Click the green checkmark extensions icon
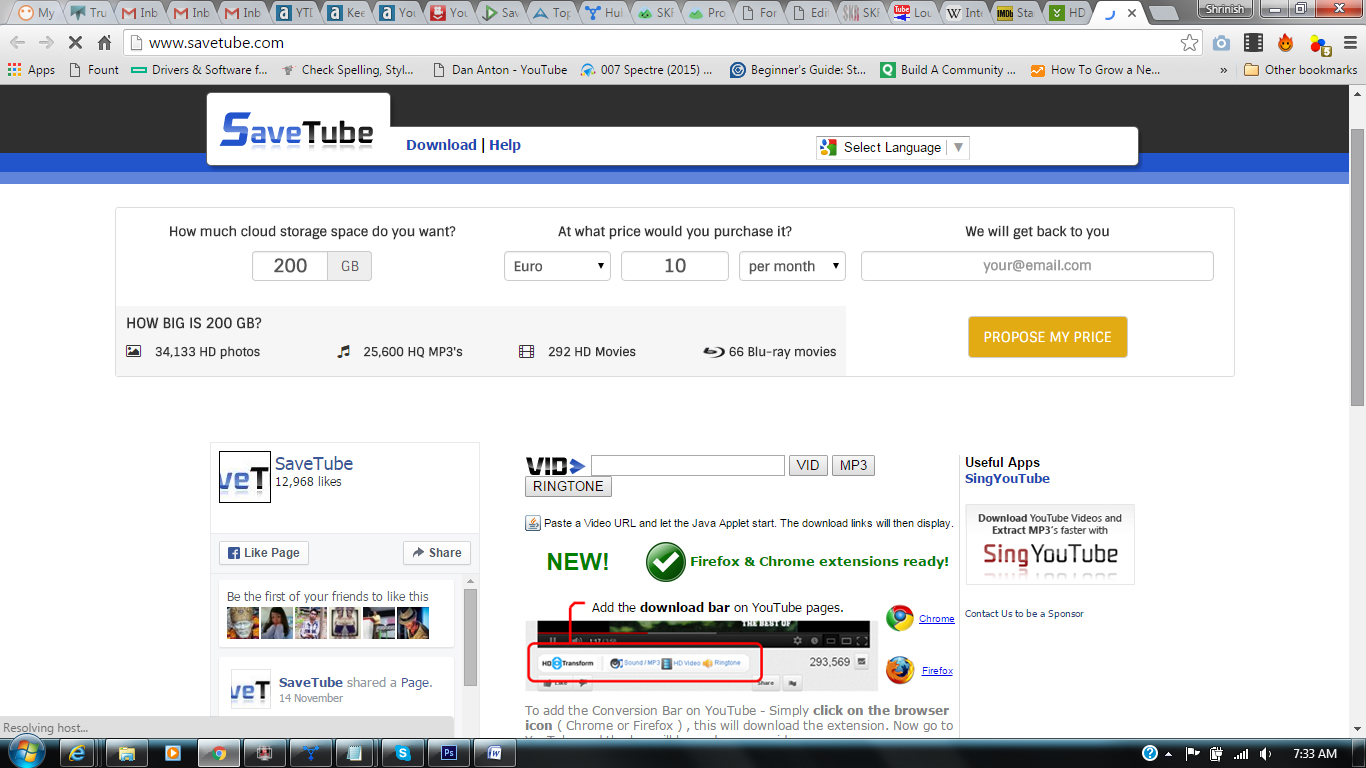Screen dimensions: 1366x768 (666, 562)
